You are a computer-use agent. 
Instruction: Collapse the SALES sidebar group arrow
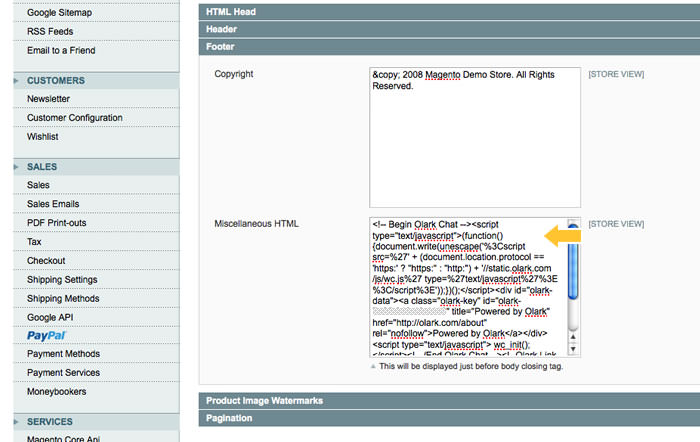pyautogui.click(x=17, y=167)
